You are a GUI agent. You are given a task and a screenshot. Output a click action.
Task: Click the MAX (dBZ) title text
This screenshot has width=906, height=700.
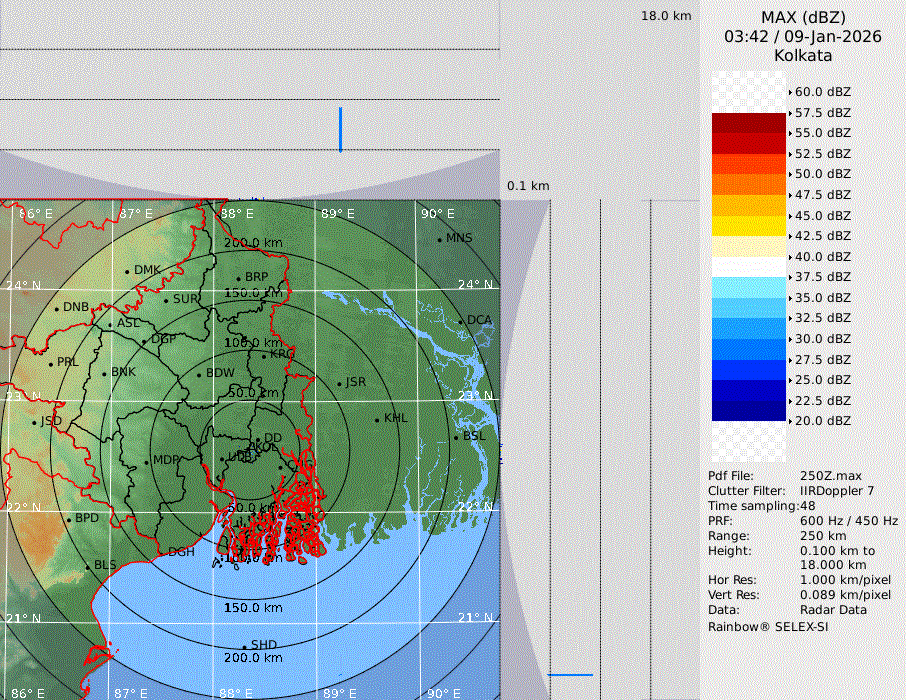tap(803, 17)
